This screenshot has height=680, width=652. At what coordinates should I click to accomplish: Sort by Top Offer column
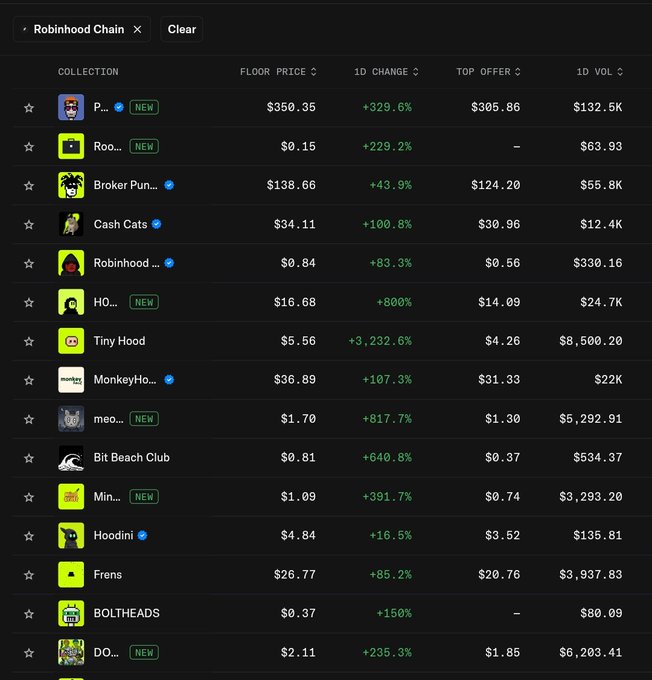pyautogui.click(x=488, y=72)
